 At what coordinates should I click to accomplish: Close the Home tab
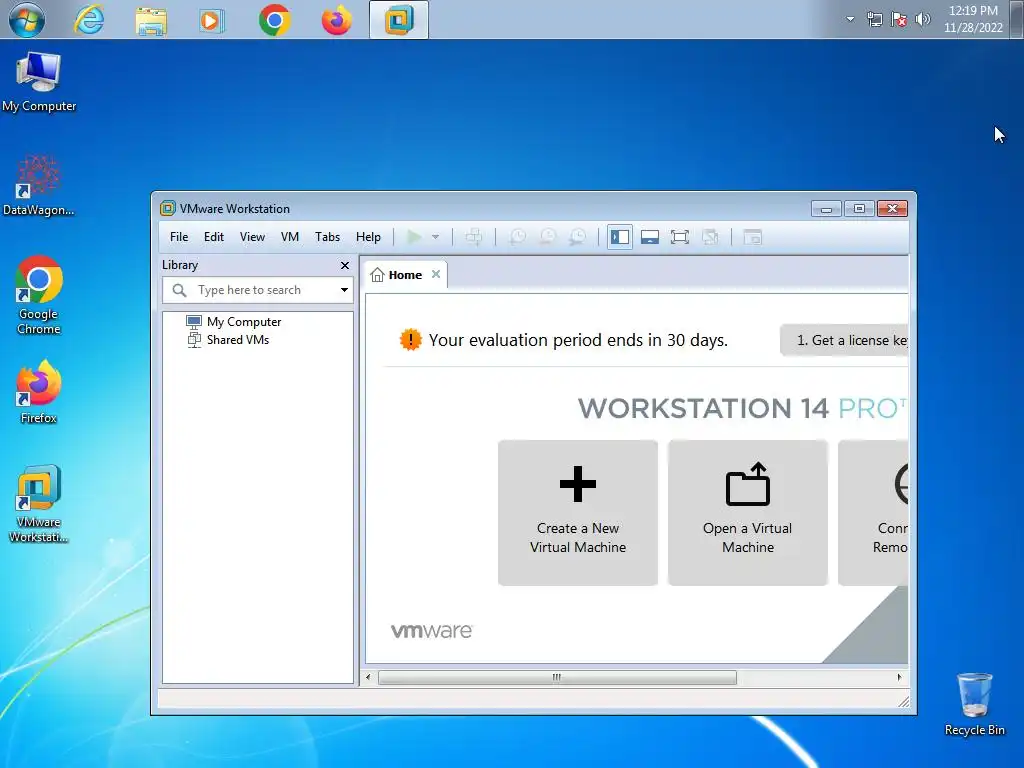[436, 274]
